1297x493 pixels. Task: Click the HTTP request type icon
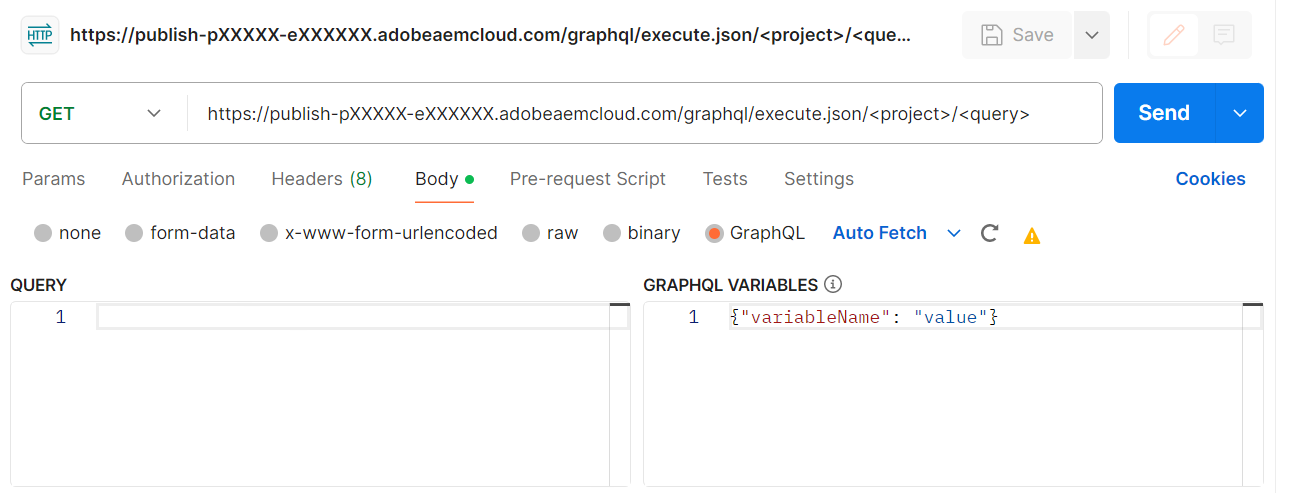point(40,35)
